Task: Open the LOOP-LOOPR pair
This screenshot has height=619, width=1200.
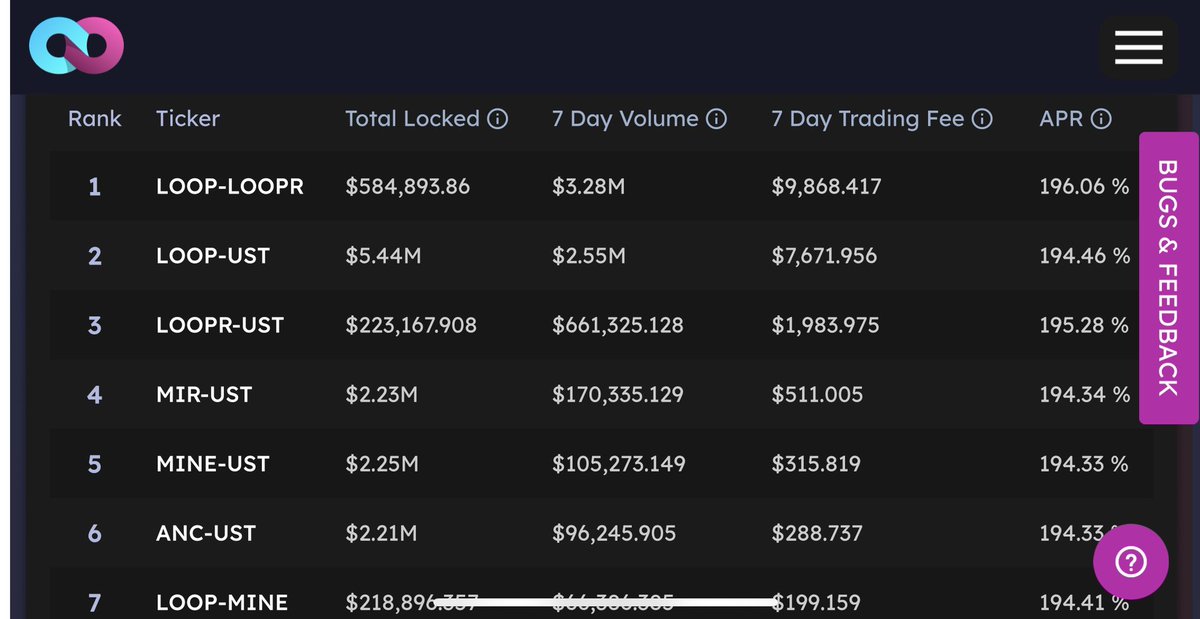Action: point(230,187)
